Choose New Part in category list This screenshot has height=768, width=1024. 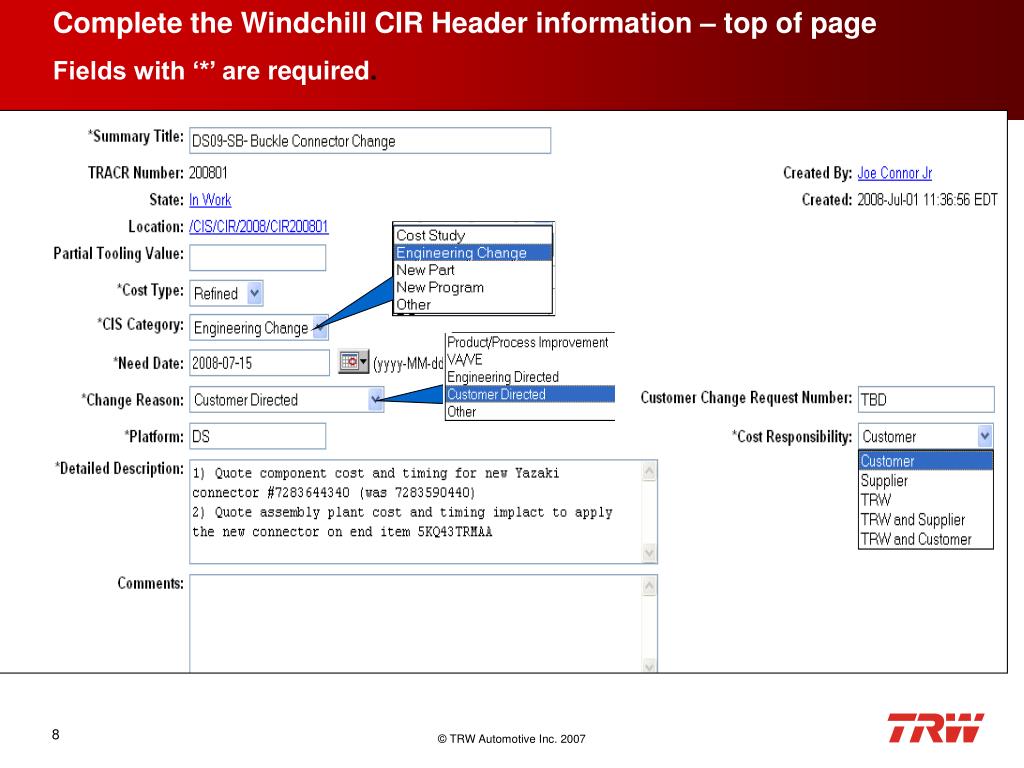point(473,270)
